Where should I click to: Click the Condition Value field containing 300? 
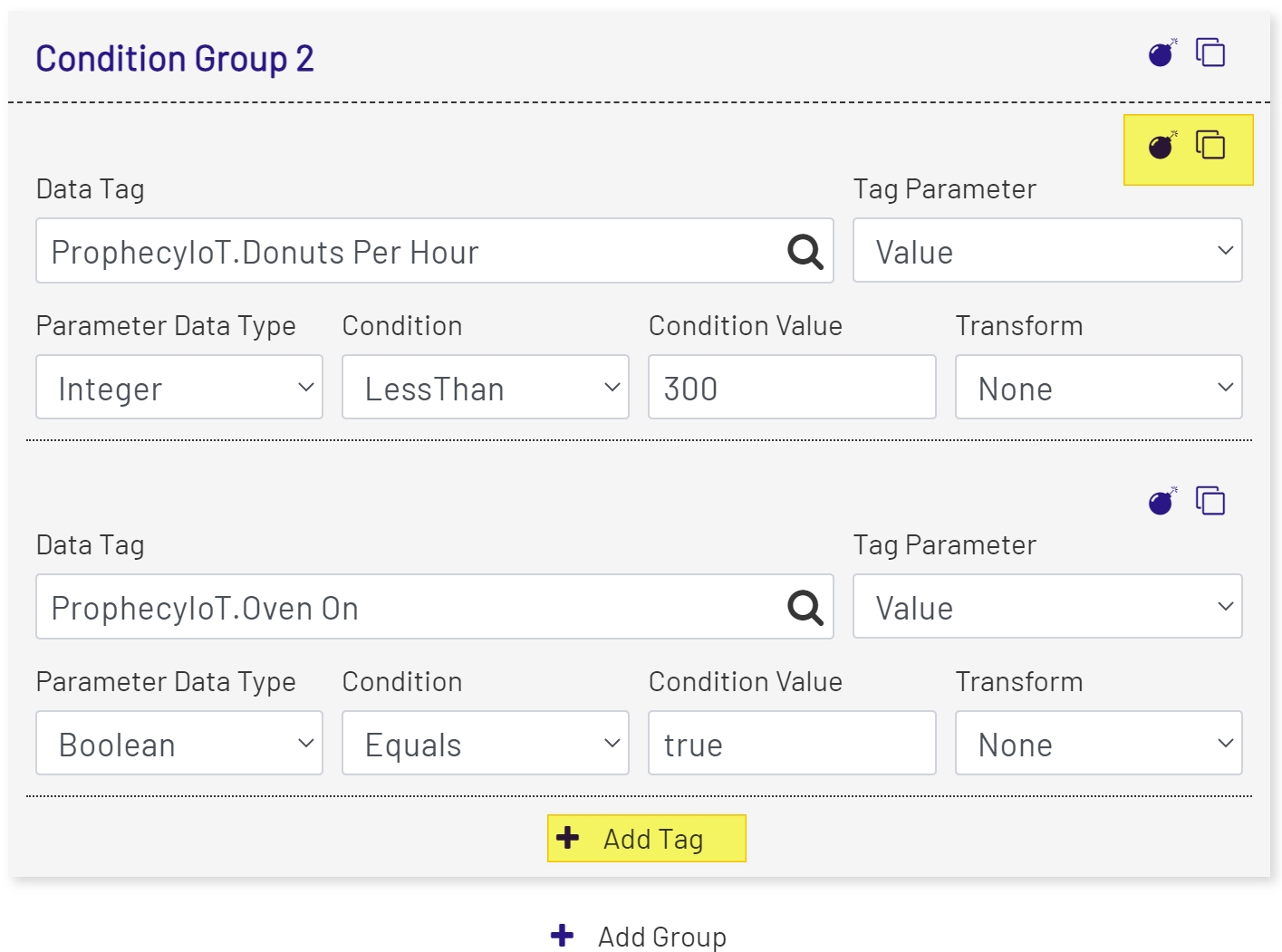791,388
